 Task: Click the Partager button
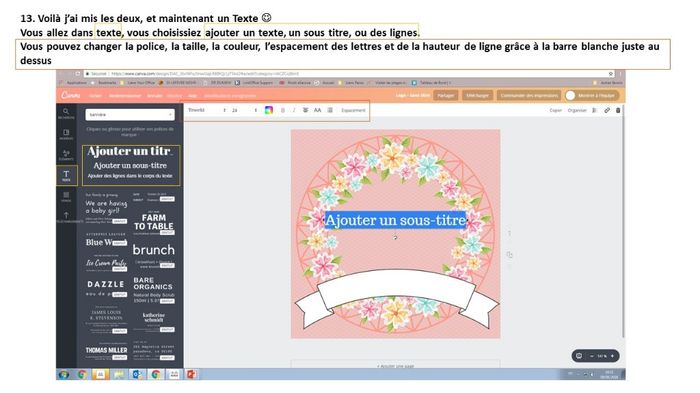tap(446, 96)
